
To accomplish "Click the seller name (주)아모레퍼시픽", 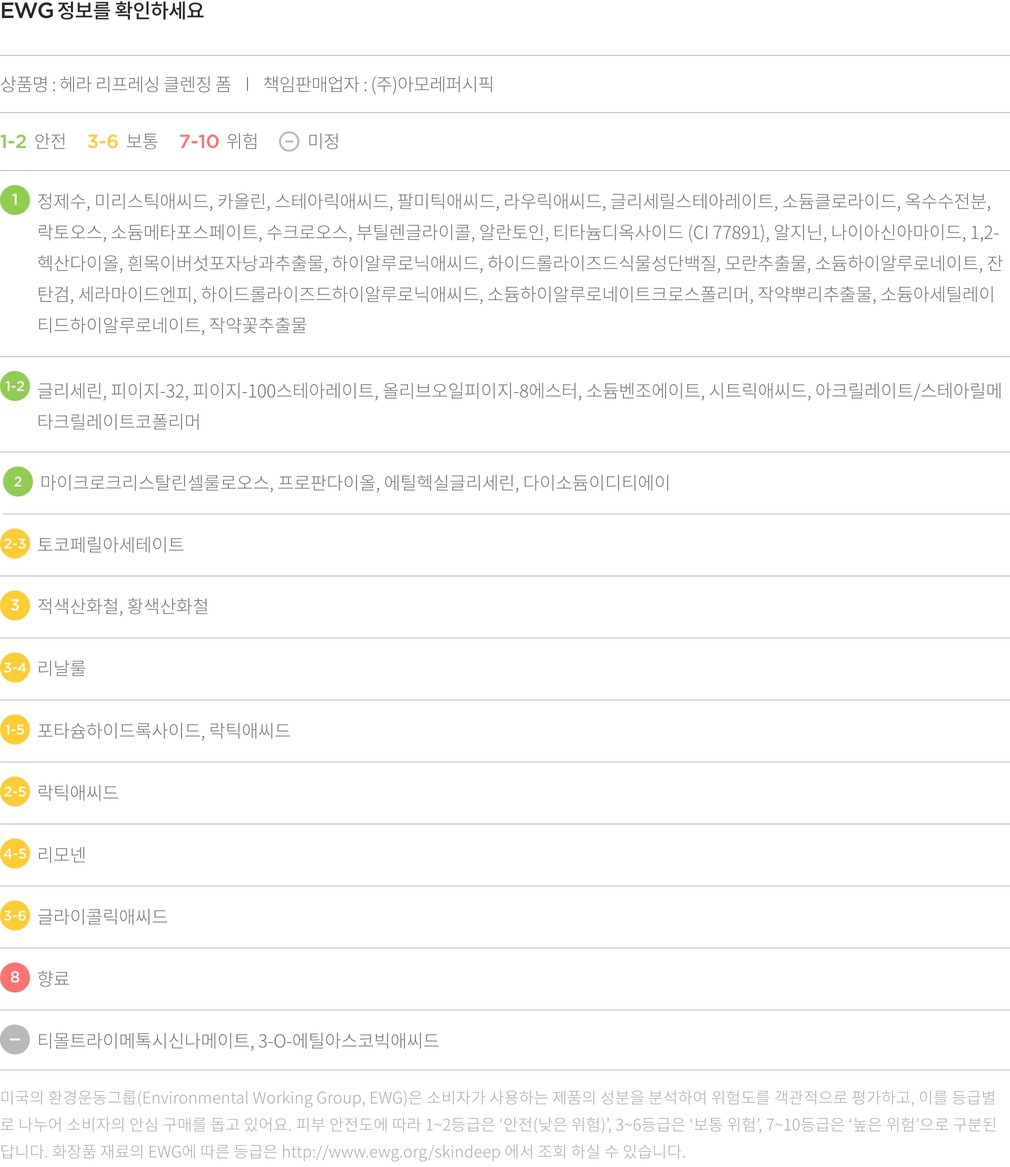I will 432,84.
